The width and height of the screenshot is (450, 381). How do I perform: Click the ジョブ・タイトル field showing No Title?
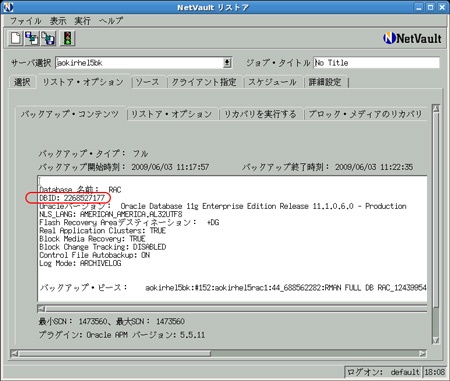376,63
